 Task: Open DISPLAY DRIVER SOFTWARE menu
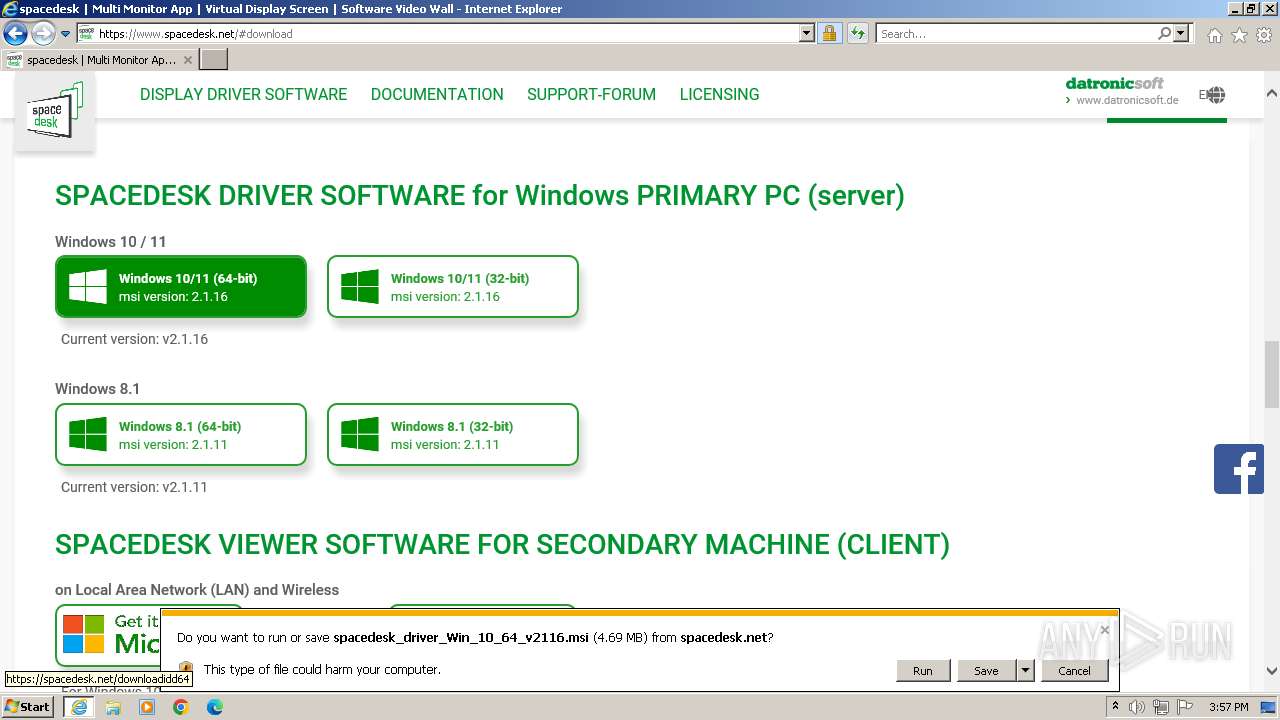243,94
